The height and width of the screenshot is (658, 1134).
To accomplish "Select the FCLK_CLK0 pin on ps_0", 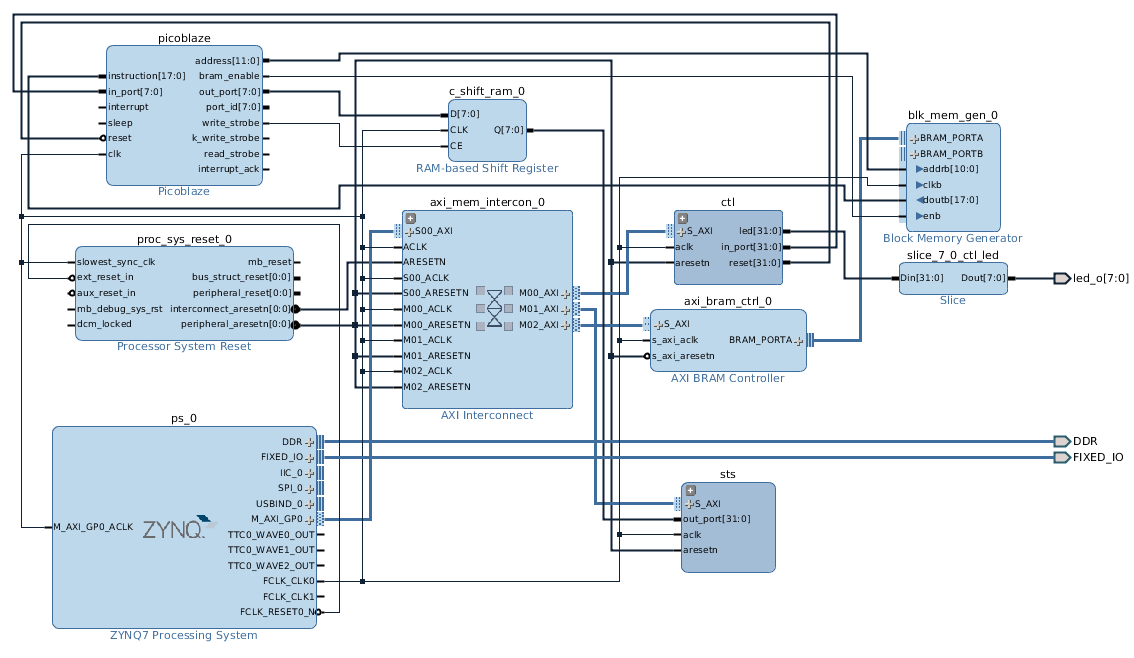I will (x=289, y=581).
